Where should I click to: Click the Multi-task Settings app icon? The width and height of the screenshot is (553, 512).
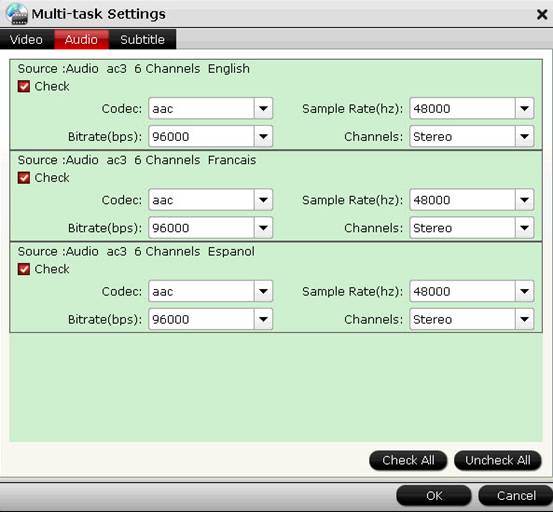(x=17, y=13)
